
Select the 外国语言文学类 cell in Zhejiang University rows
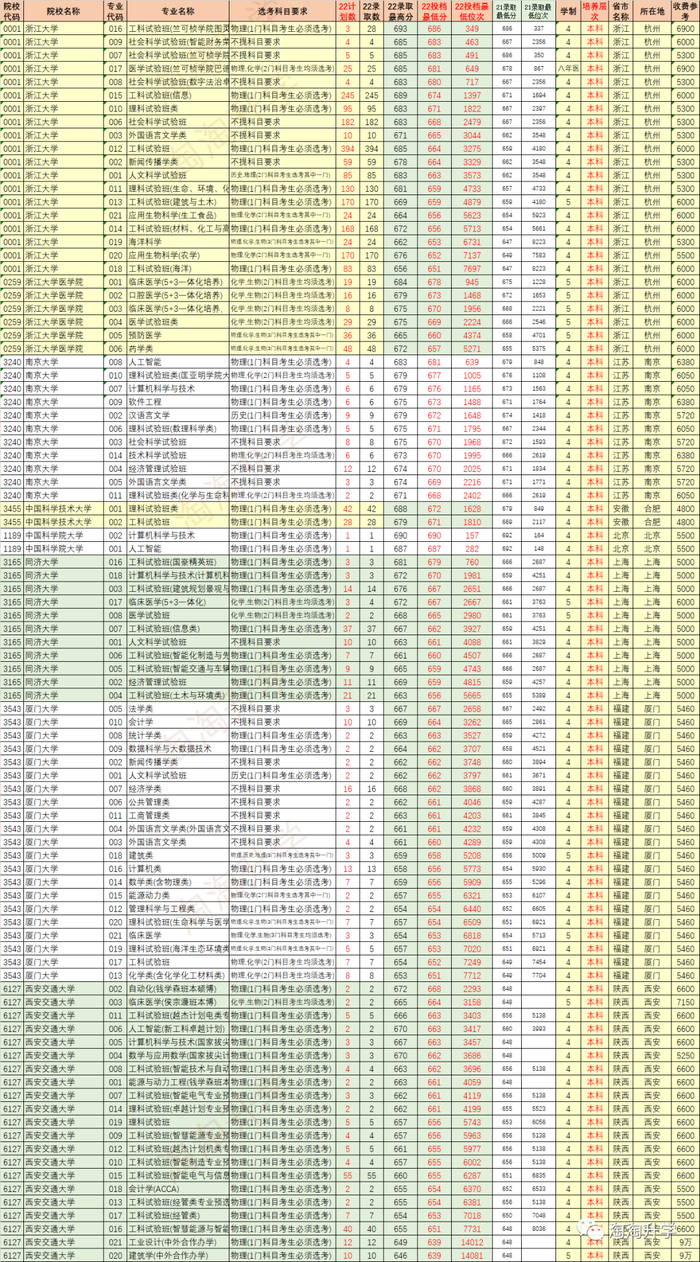178,134
